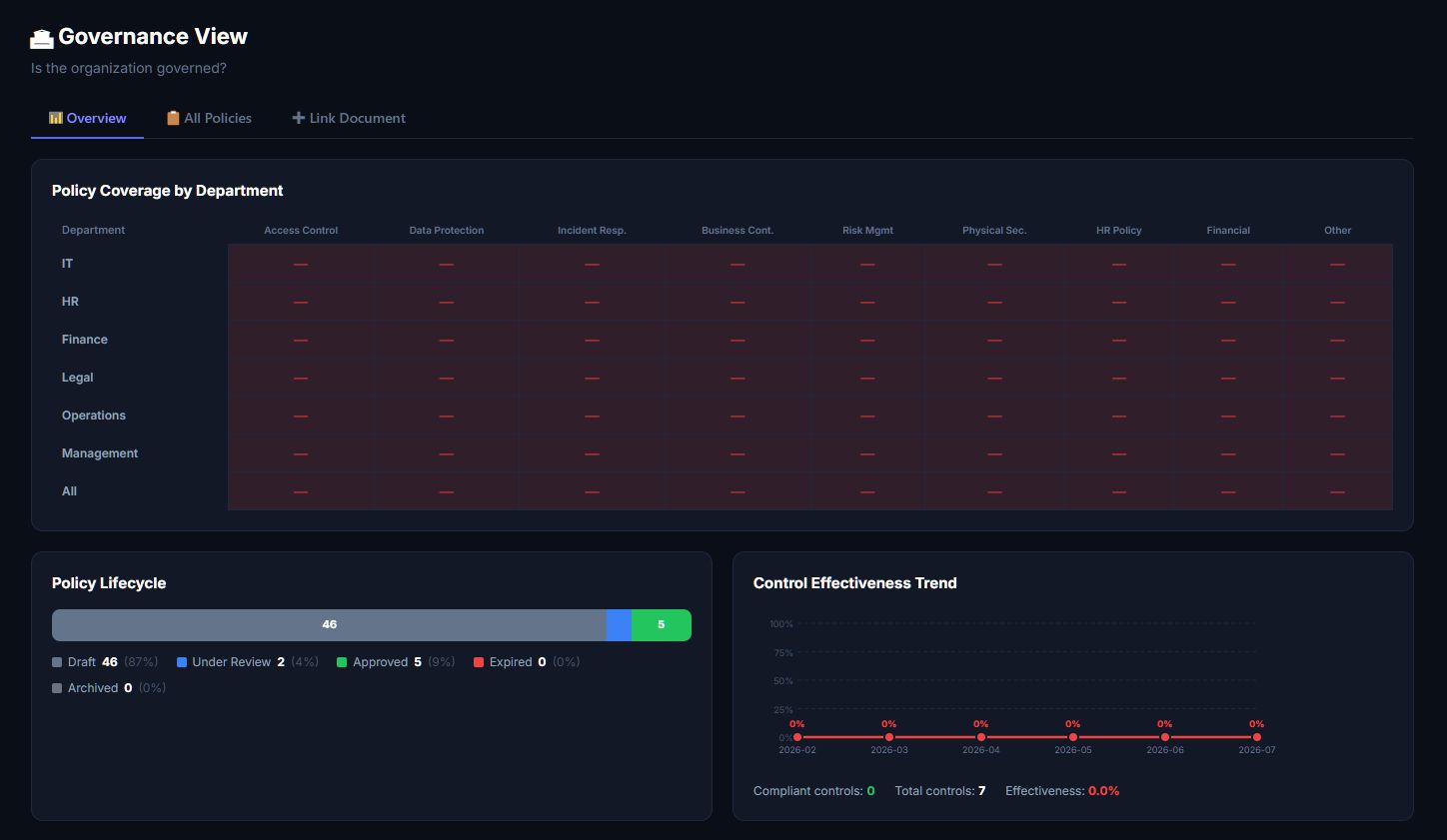Click the green Approved segment showing 5
The width and height of the screenshot is (1447, 840).
click(x=662, y=625)
